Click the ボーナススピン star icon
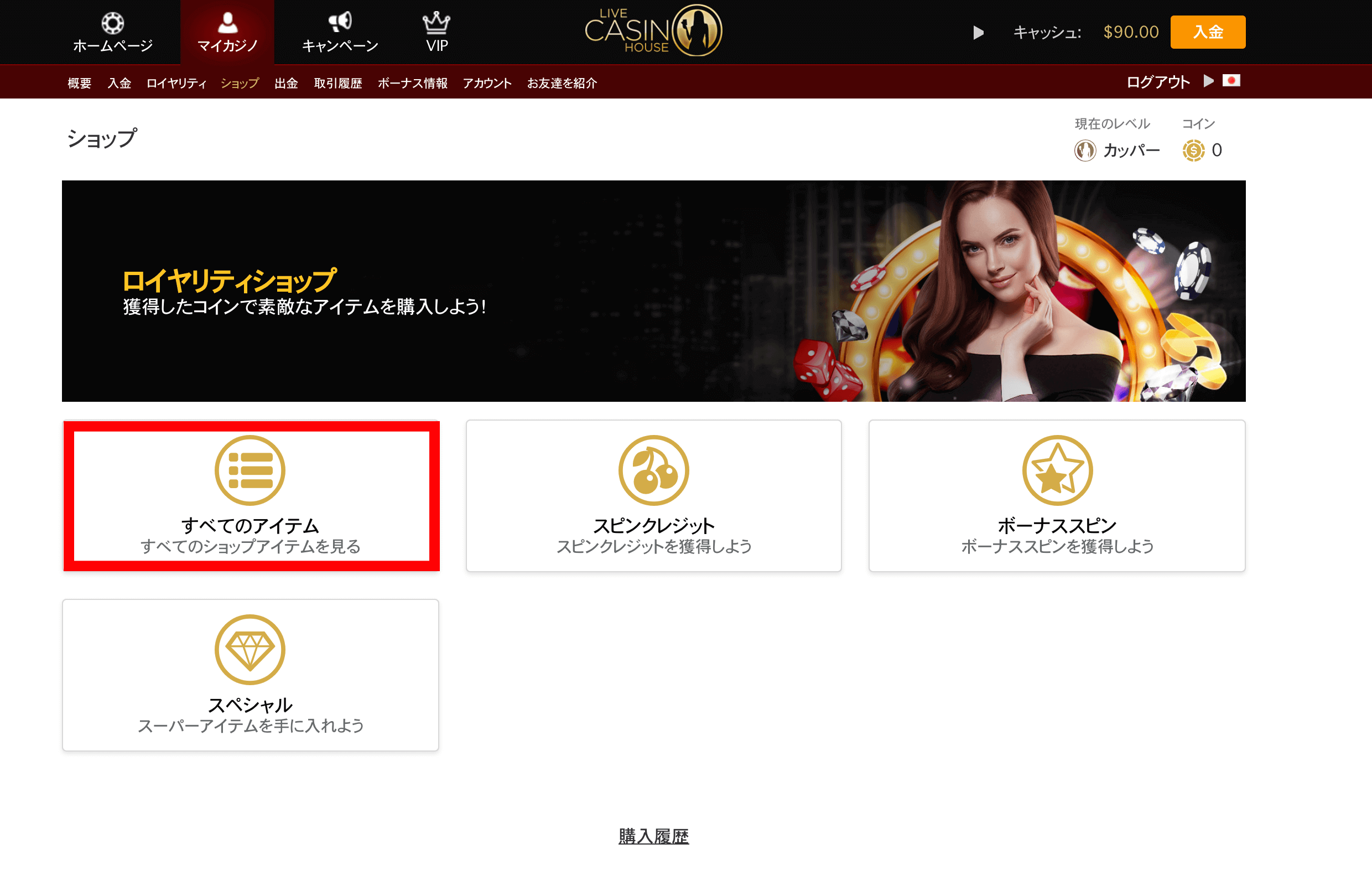This screenshot has height=870, width=1372. 1057,470
